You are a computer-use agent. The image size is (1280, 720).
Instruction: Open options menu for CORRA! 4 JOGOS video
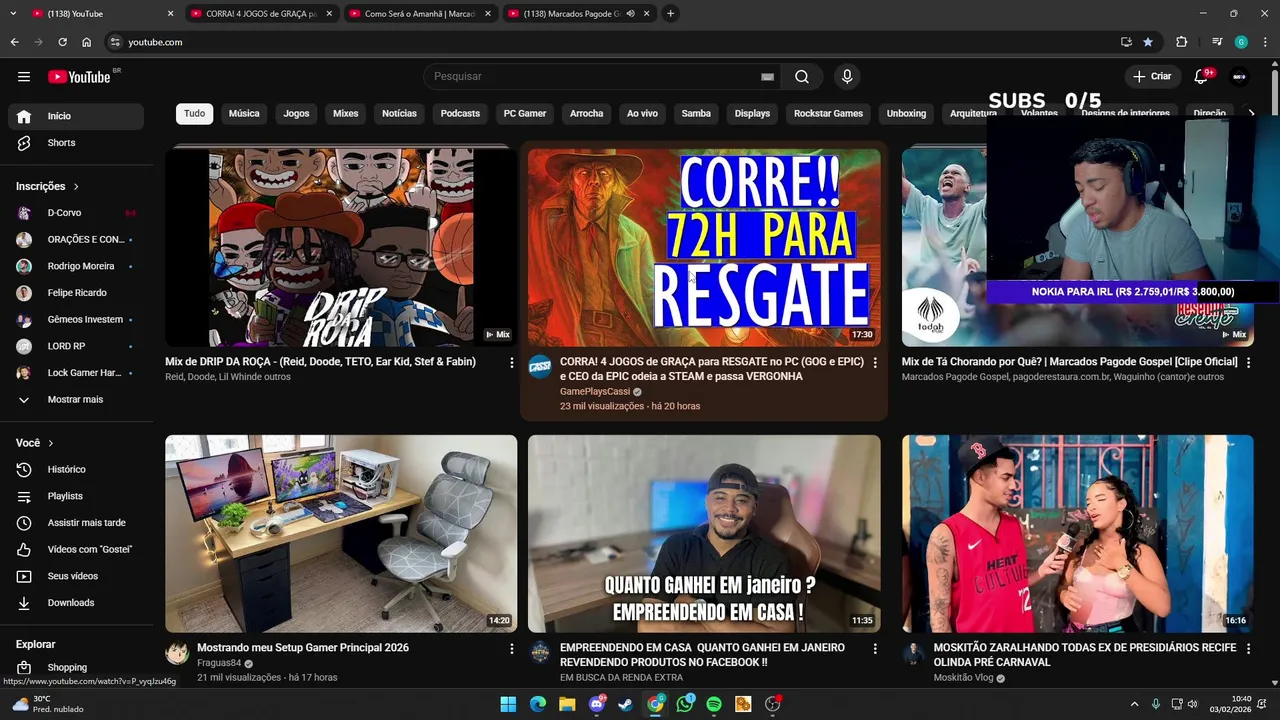tap(875, 363)
